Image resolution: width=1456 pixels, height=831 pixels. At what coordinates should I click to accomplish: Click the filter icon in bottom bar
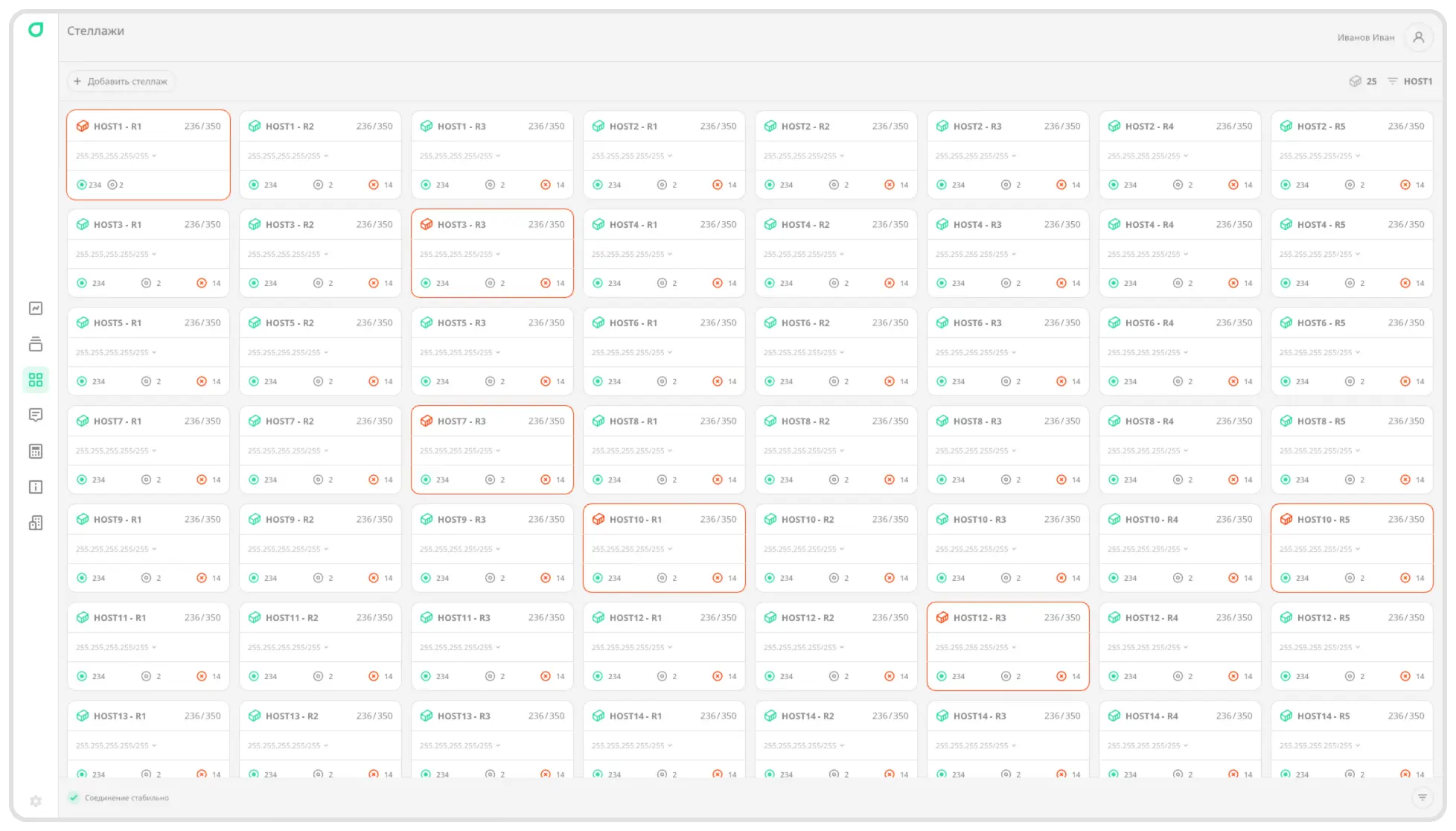coord(1422,797)
